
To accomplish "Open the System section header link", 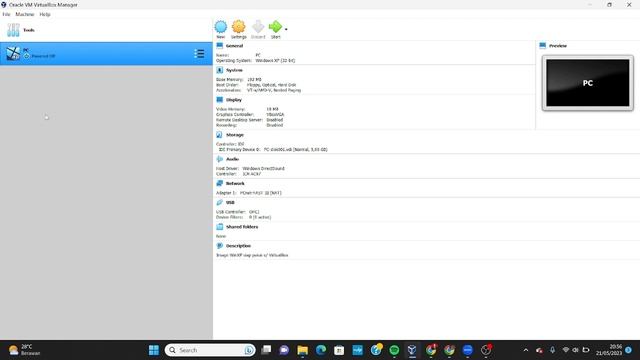I will click(234, 70).
